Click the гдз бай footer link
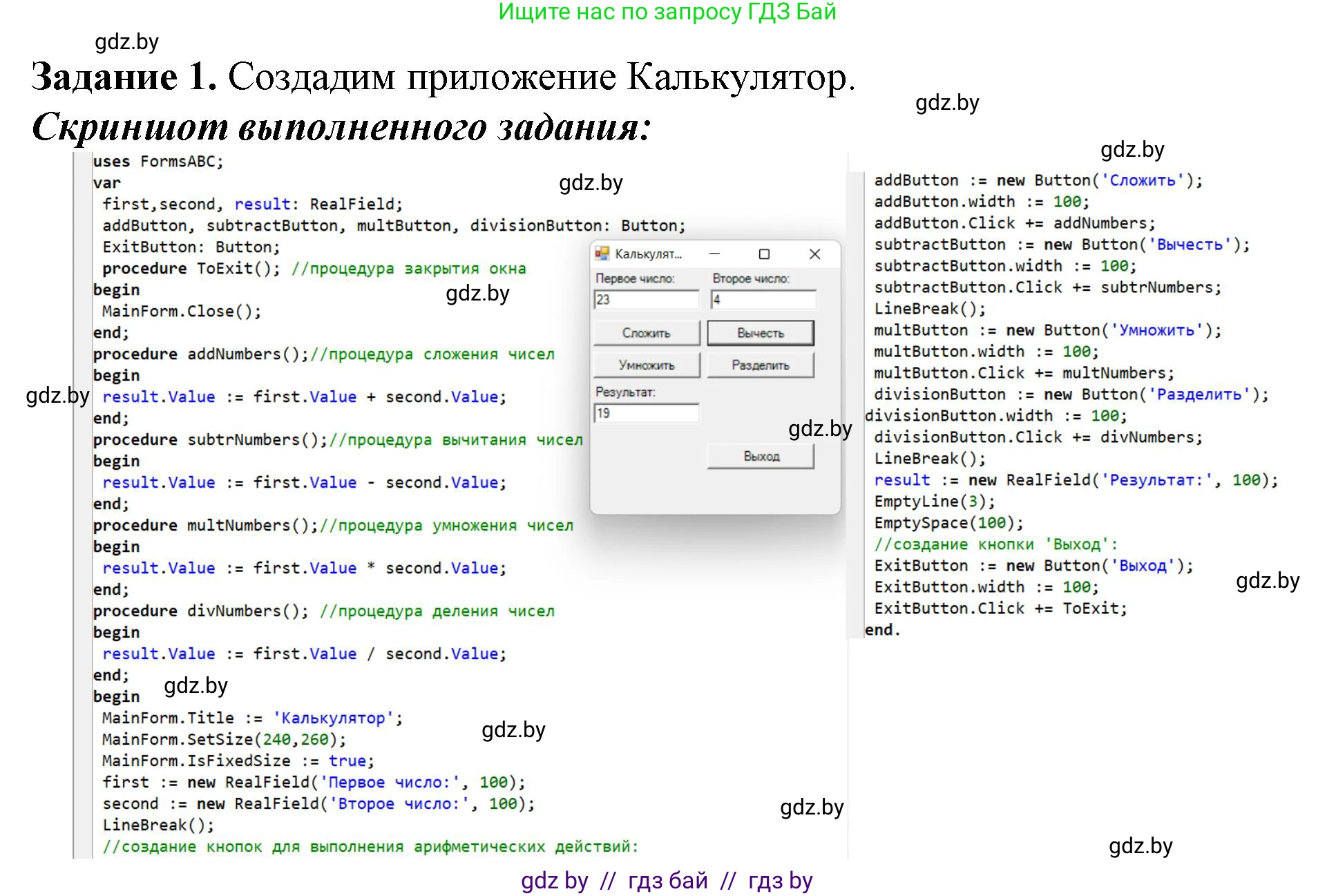 point(667,880)
